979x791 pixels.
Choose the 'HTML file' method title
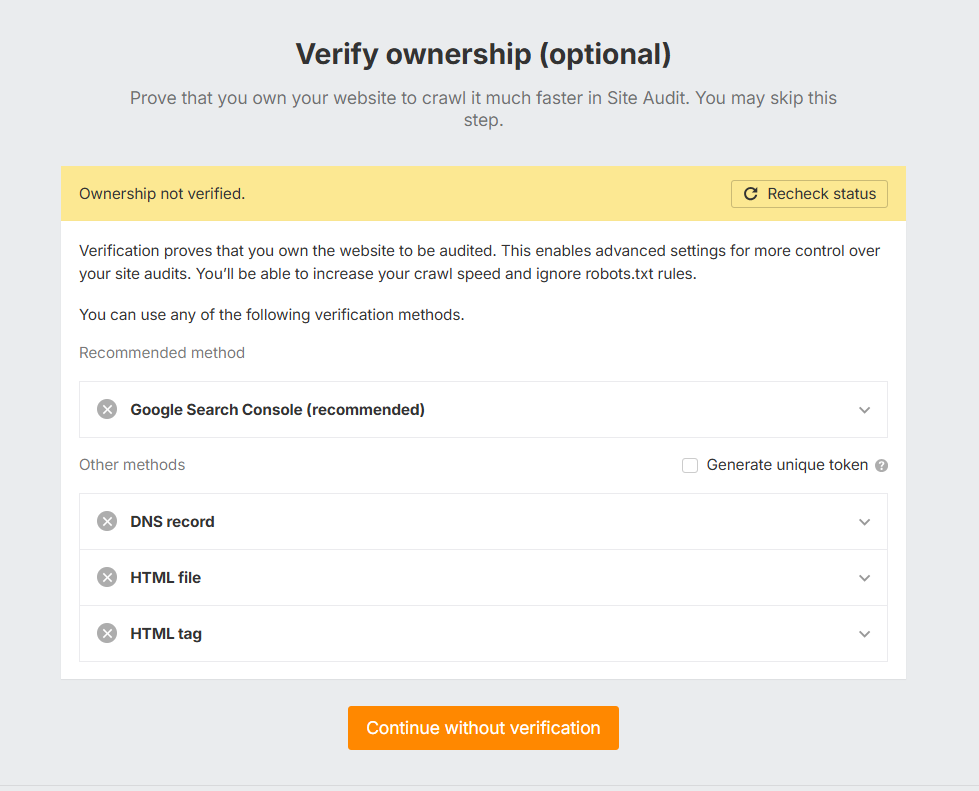tap(165, 577)
